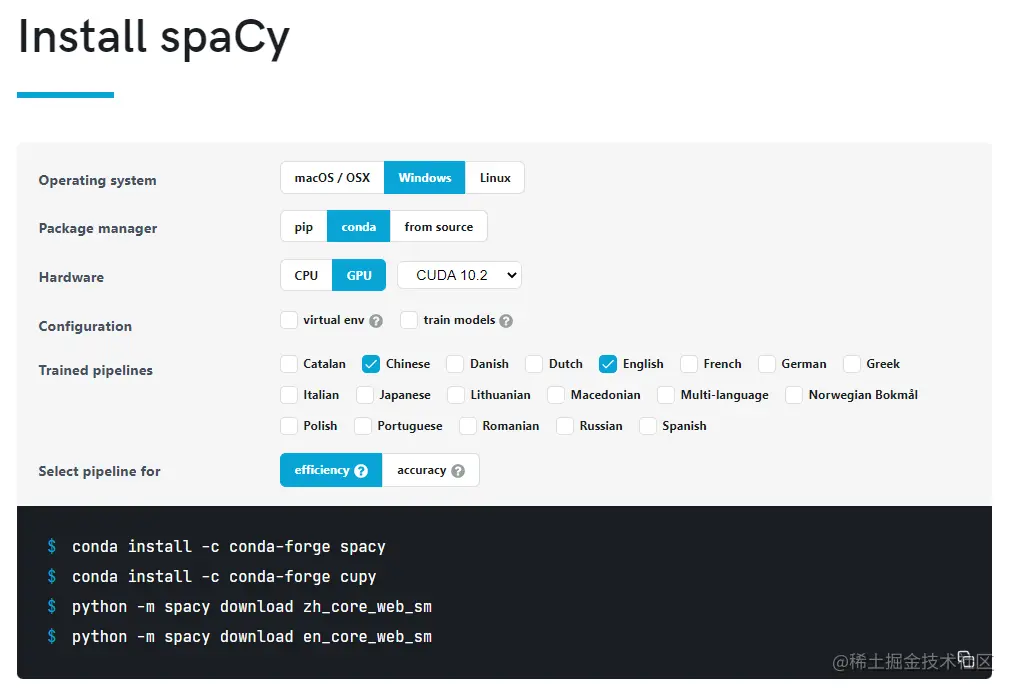Select the Multi-language pipeline checkbox
Image resolution: width=1015 pixels, height=694 pixels.
tap(666, 395)
